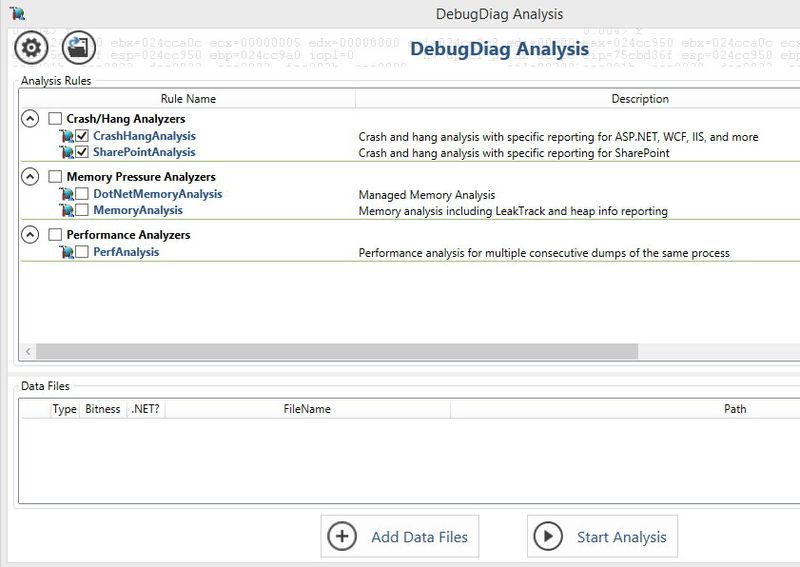Click the .NET? column header
The height and width of the screenshot is (567, 800).
point(145,409)
